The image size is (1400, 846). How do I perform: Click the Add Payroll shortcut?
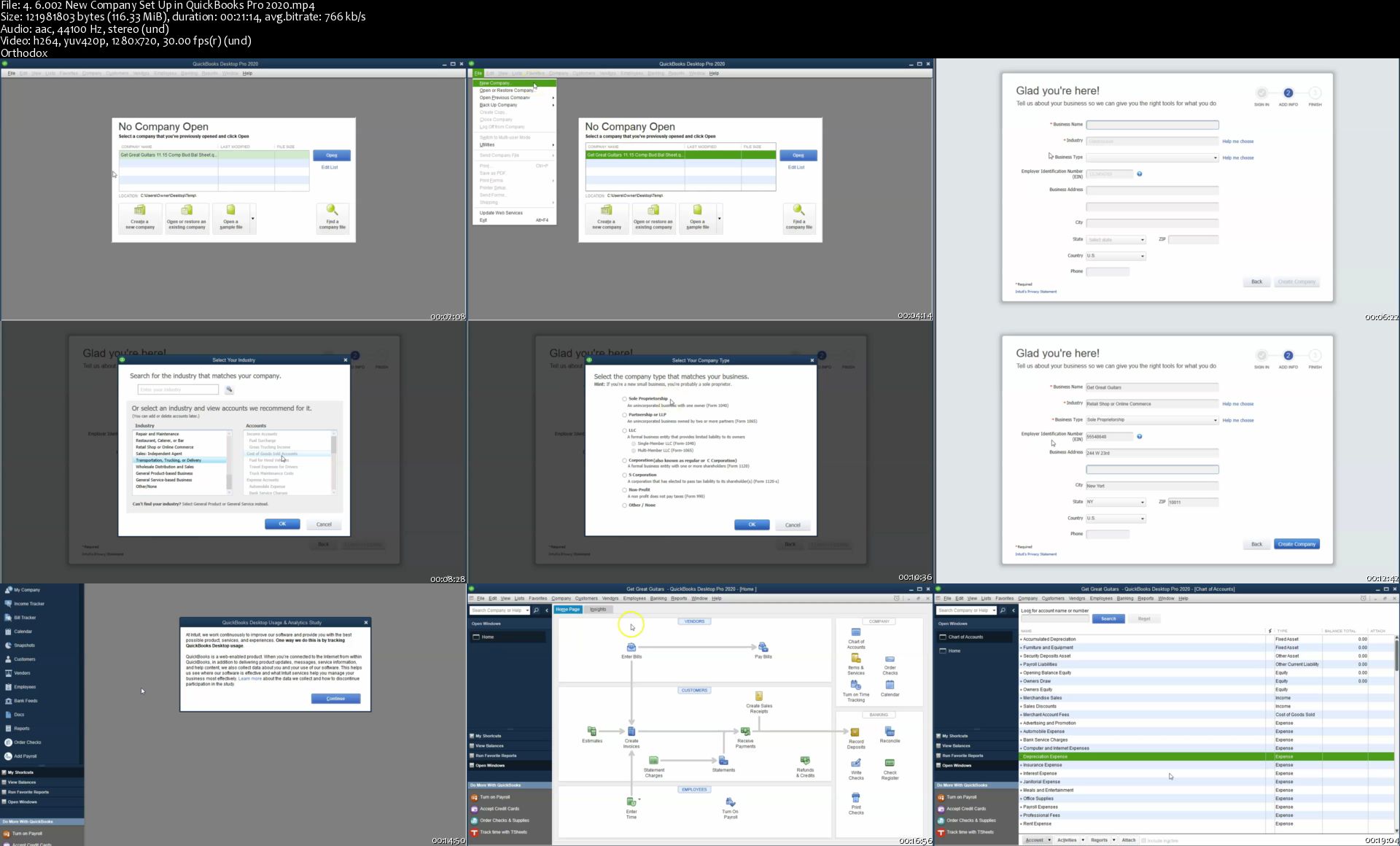click(x=20, y=756)
